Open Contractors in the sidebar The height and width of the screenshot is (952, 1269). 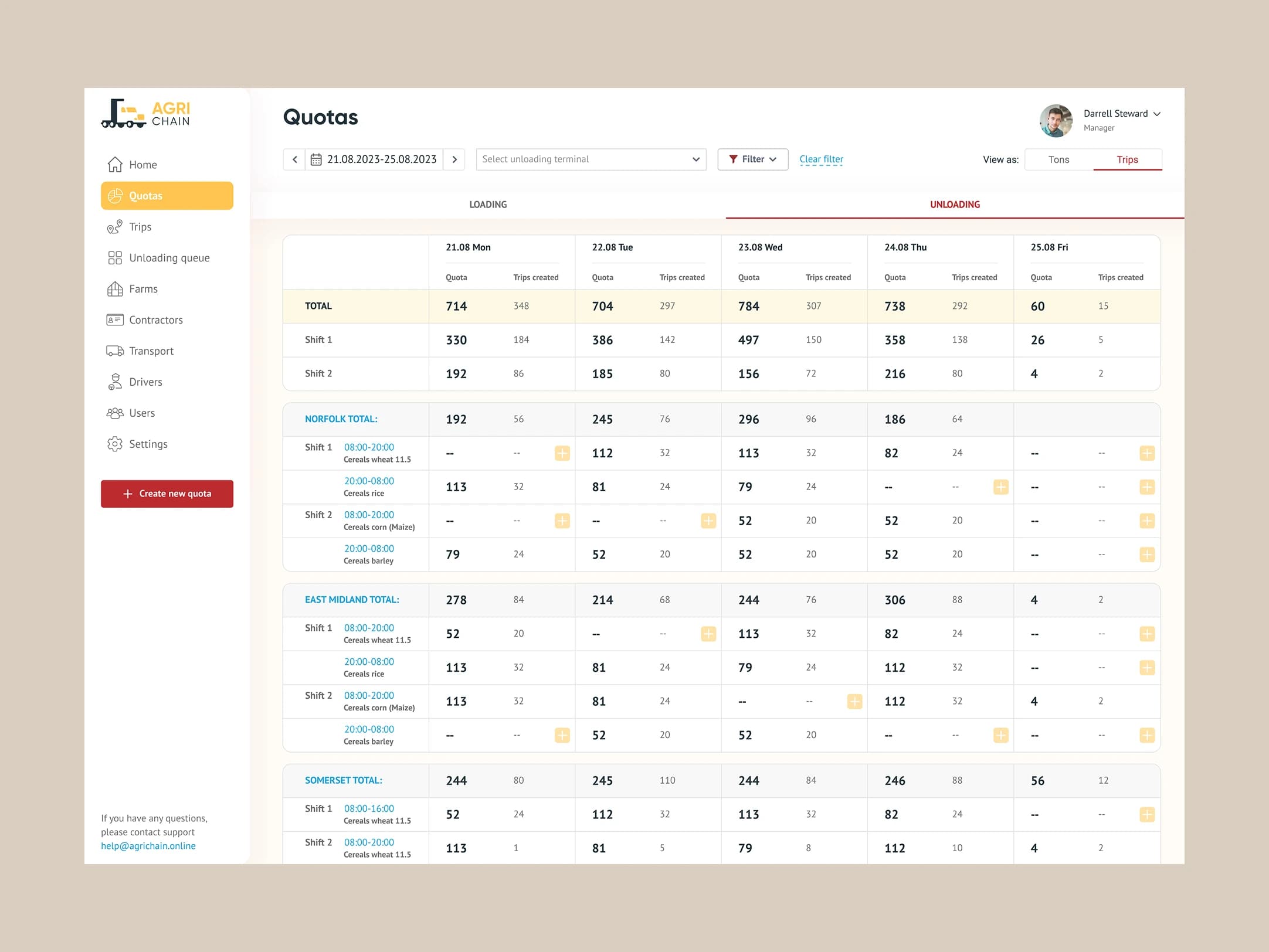click(x=167, y=320)
